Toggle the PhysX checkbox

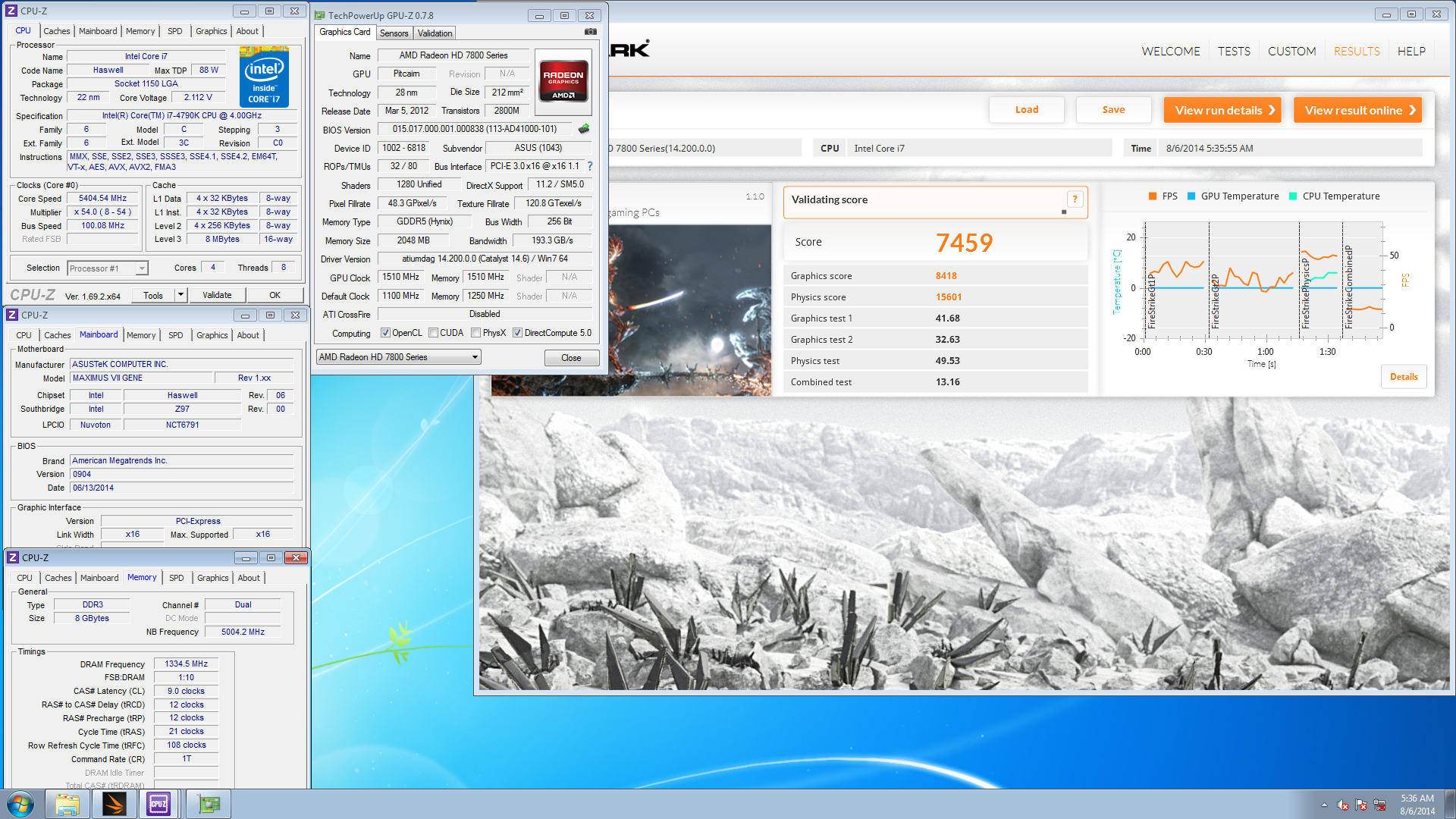[475, 333]
